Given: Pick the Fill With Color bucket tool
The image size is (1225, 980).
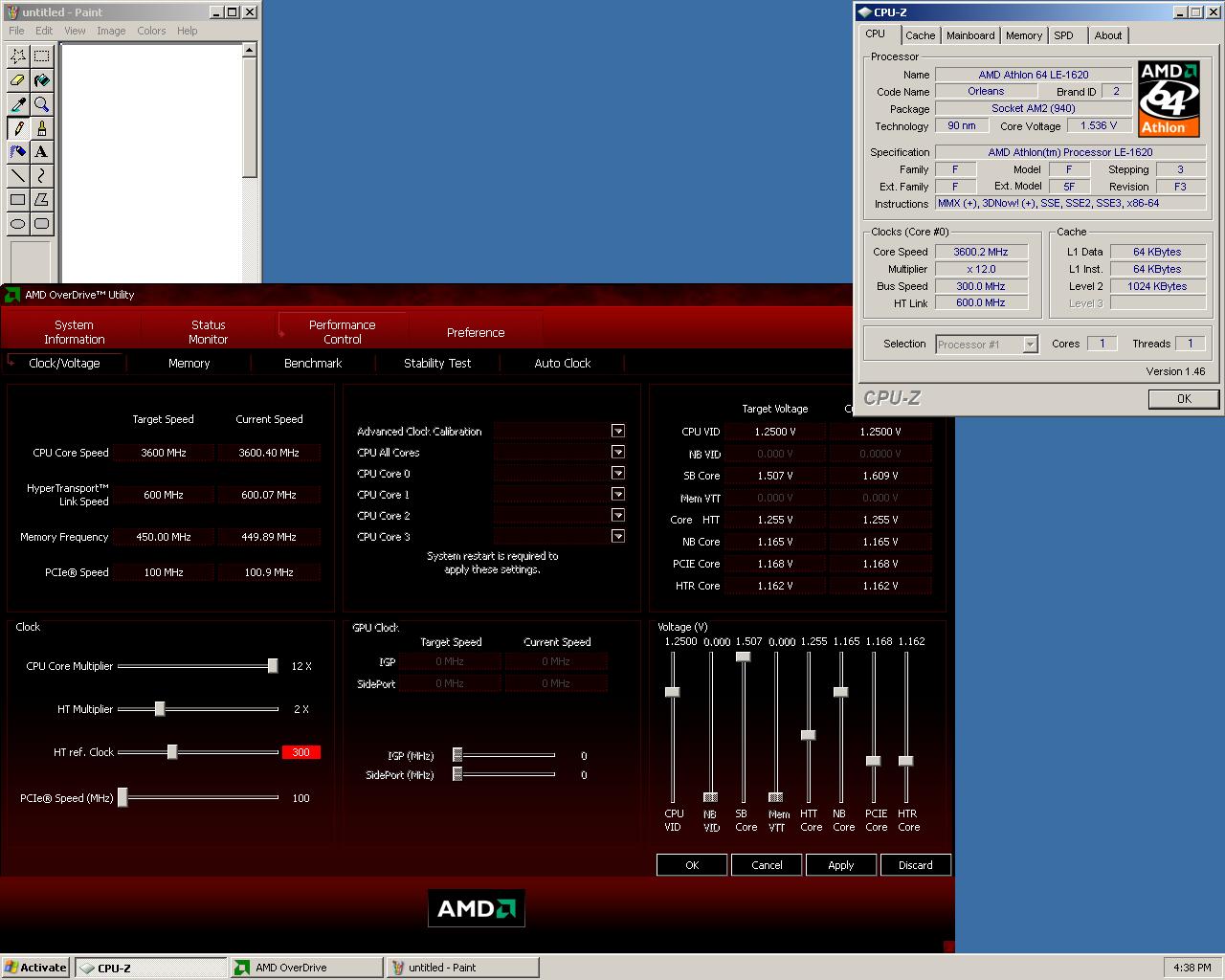Looking at the screenshot, I should tap(42, 80).
